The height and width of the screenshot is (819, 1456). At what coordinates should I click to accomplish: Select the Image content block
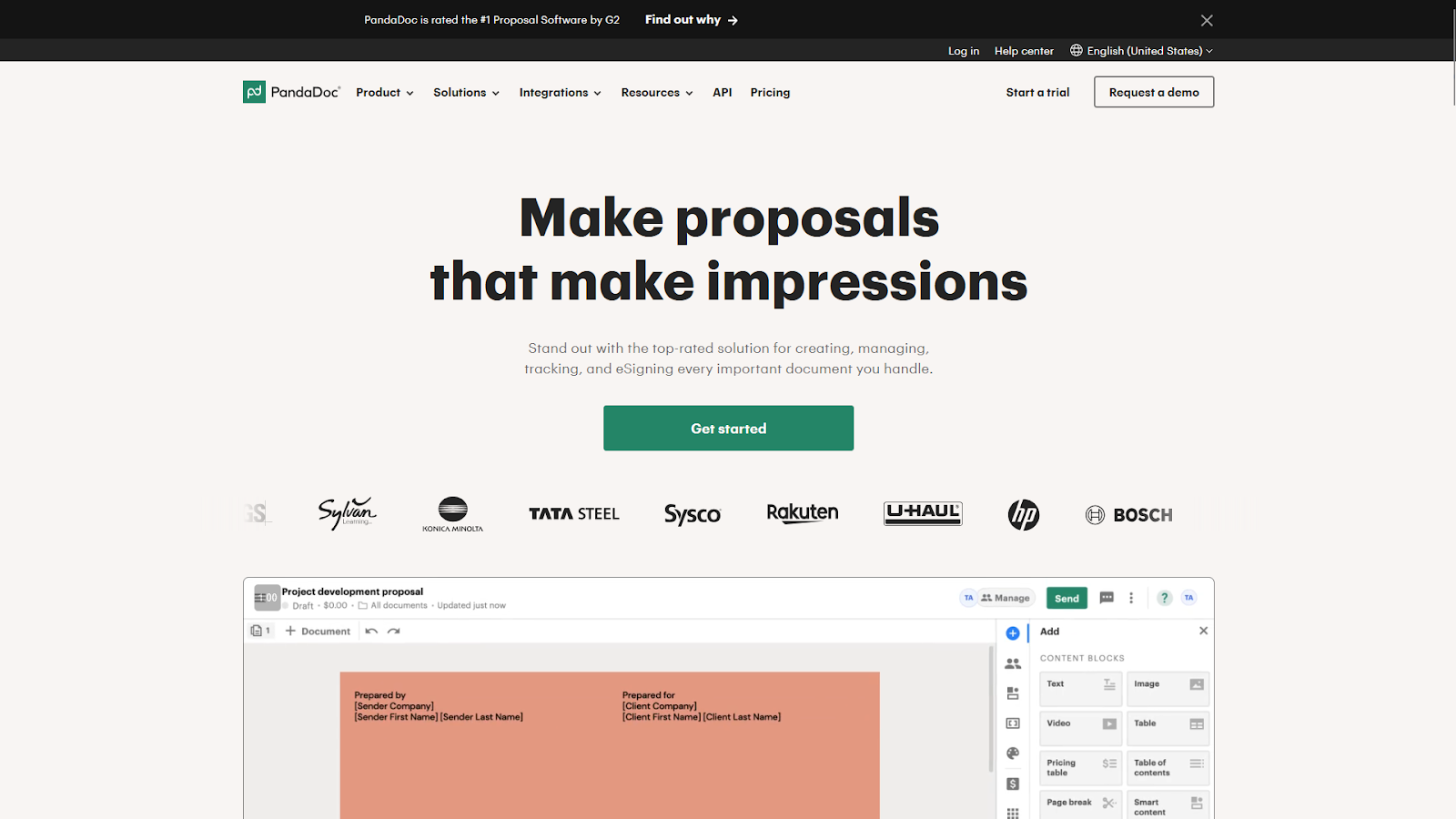pos(1168,689)
